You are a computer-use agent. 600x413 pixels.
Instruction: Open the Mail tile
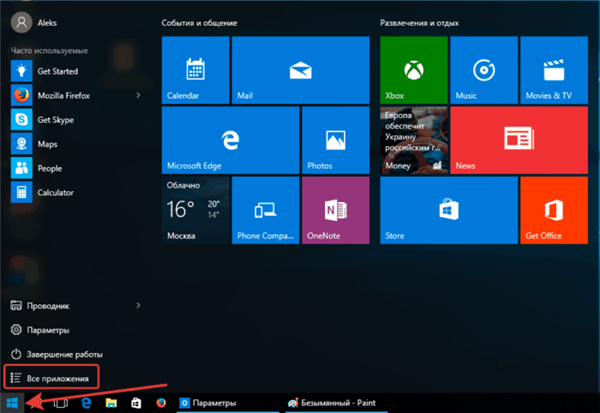300,70
